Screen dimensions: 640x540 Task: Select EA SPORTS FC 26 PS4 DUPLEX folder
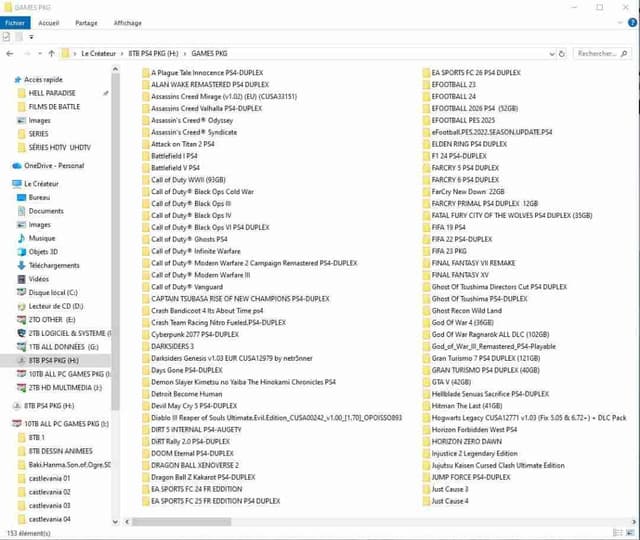(476, 73)
